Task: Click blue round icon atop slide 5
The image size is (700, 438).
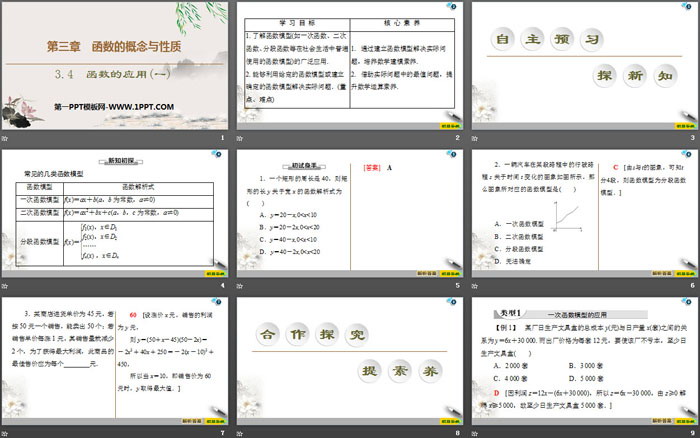Action: 451,154
